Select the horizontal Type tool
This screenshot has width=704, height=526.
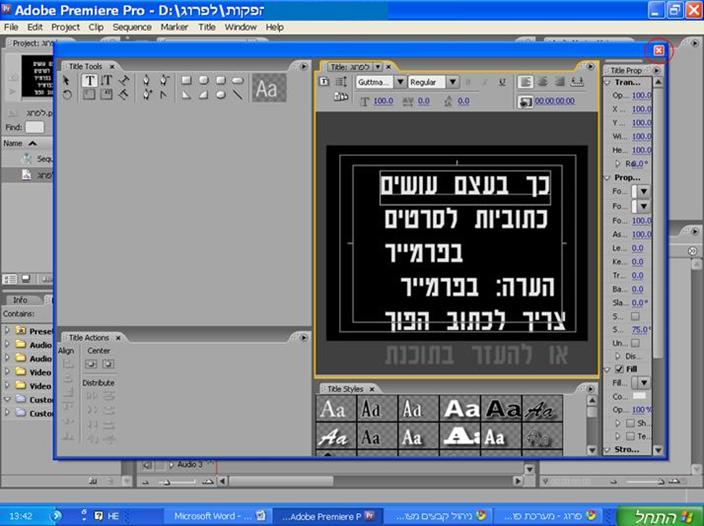coord(89,80)
